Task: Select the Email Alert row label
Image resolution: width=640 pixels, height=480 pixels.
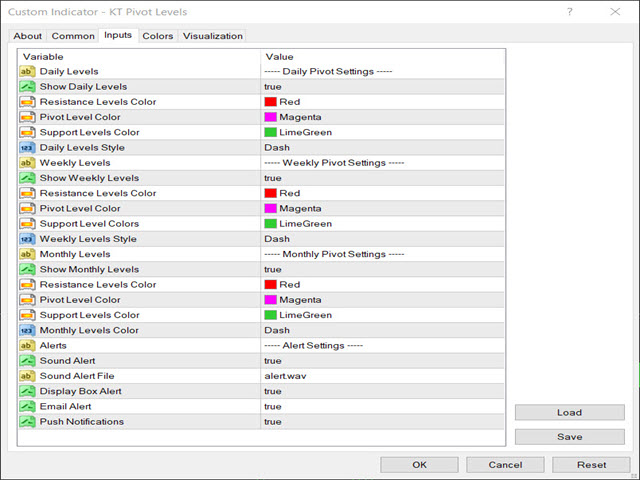Action: point(65,407)
